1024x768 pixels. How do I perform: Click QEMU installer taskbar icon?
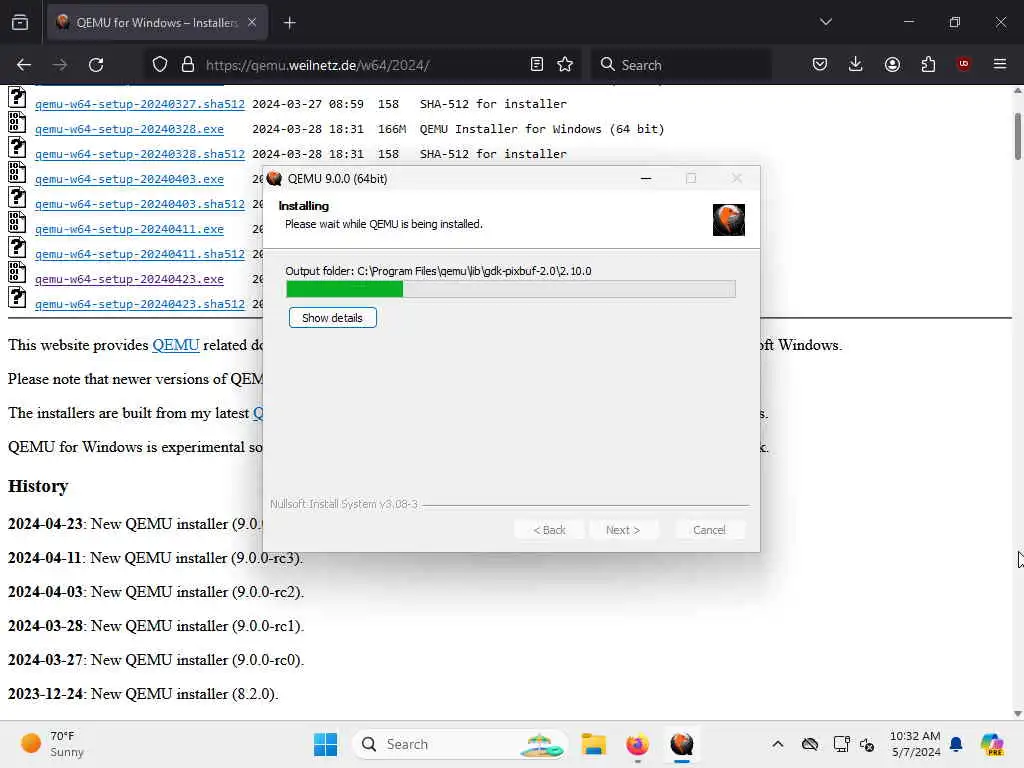coord(681,744)
